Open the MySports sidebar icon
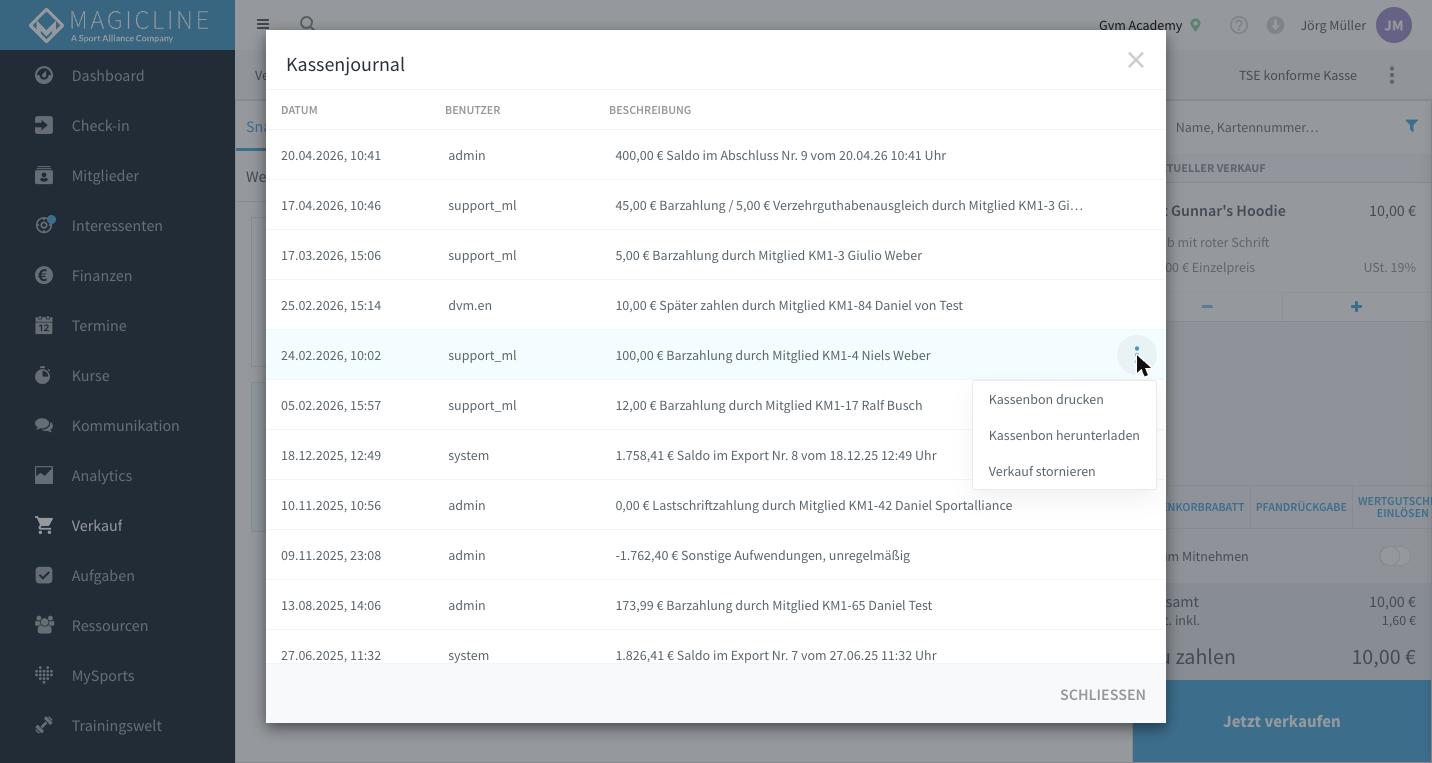This screenshot has height=763, width=1432. (x=44, y=675)
